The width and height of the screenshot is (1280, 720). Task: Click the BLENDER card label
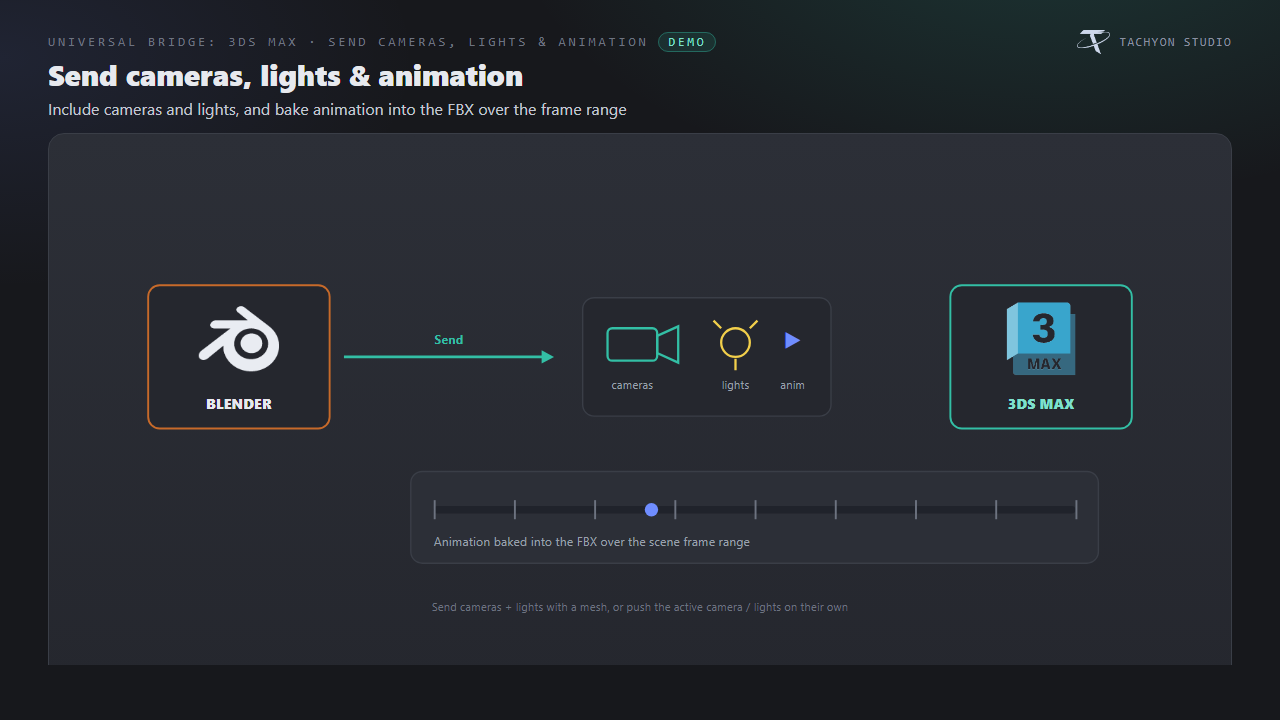239,404
